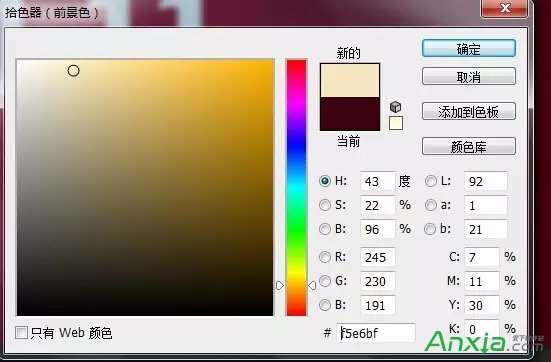This screenshot has height=362, width=551.
Task: Select the B brightness radio button
Action: point(325,229)
